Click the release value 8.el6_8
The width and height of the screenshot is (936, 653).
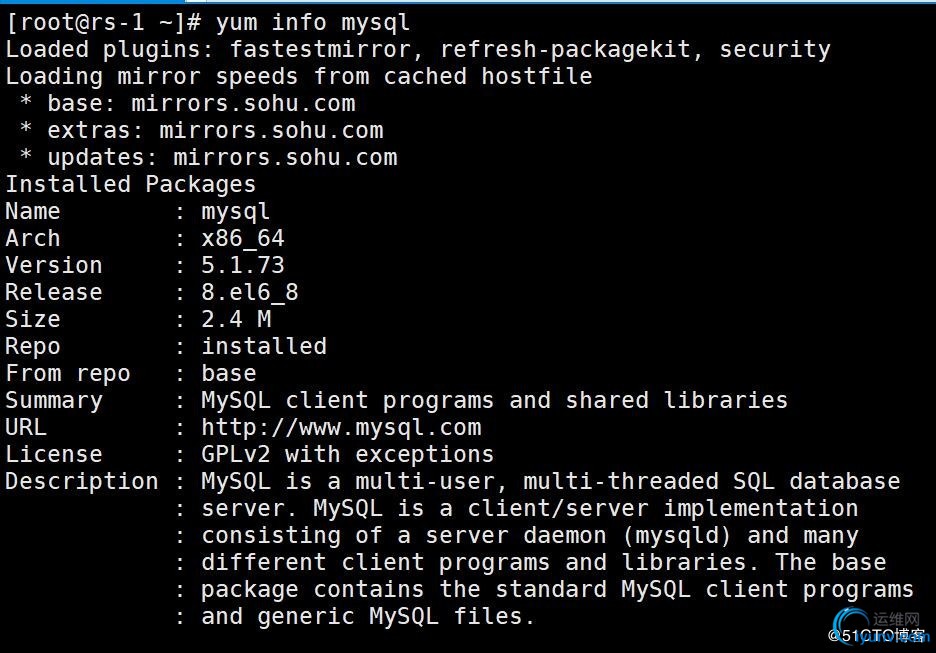250,292
